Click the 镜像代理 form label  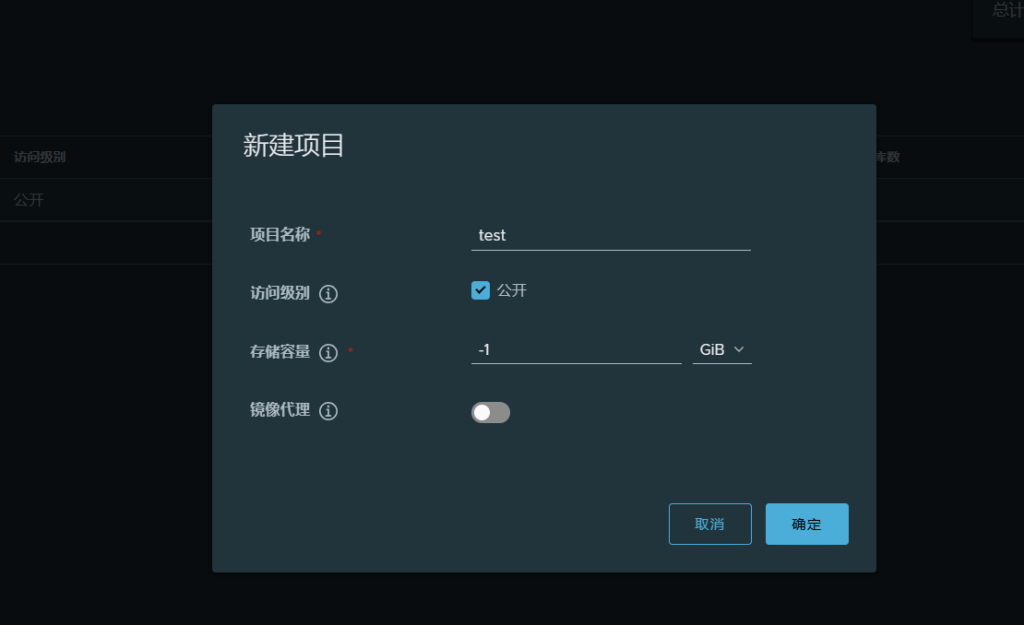pyautogui.click(x=279, y=410)
